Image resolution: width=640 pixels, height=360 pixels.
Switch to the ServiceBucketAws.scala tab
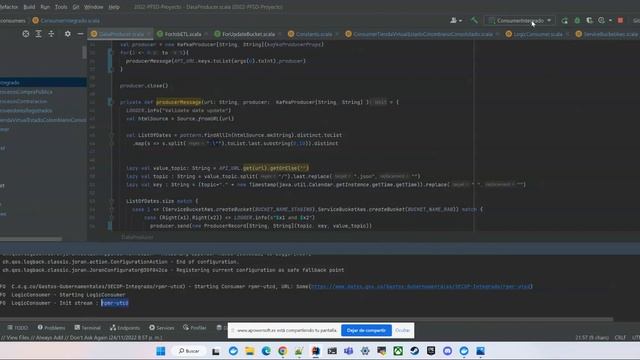pyautogui.click(x=607, y=34)
